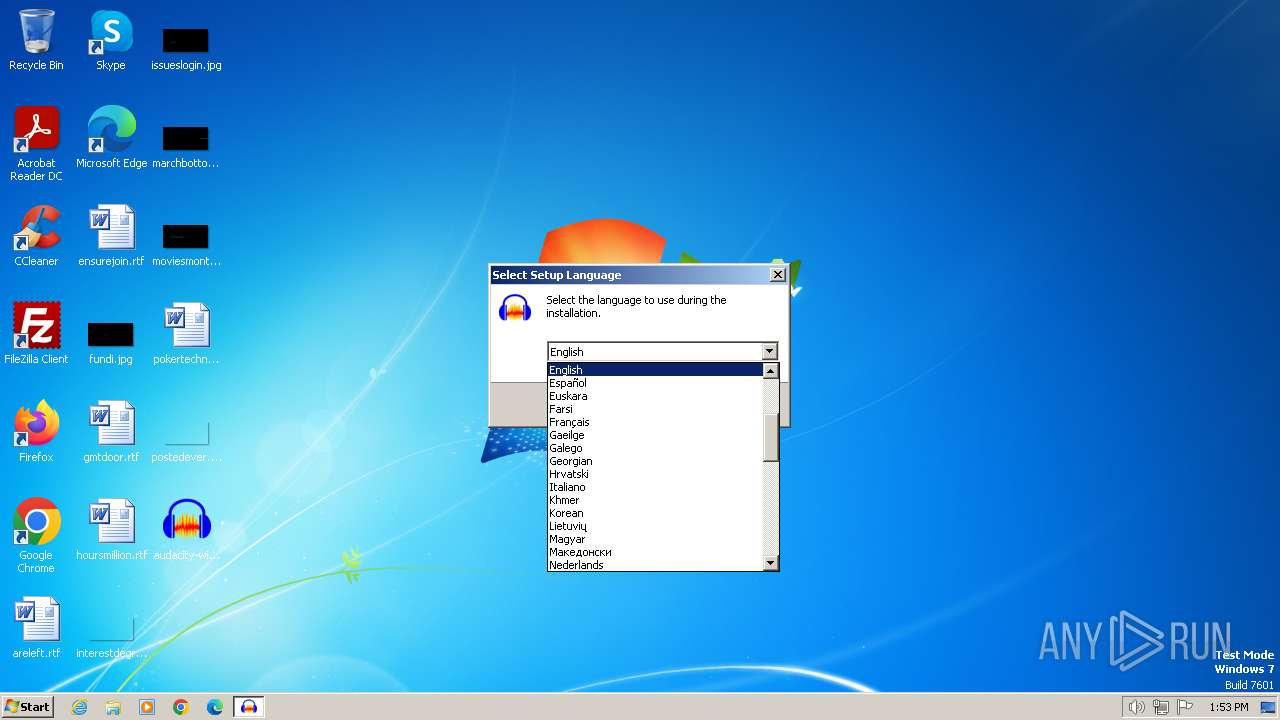Choose Français in the language list
Image resolution: width=1280 pixels, height=720 pixels.
click(655, 422)
